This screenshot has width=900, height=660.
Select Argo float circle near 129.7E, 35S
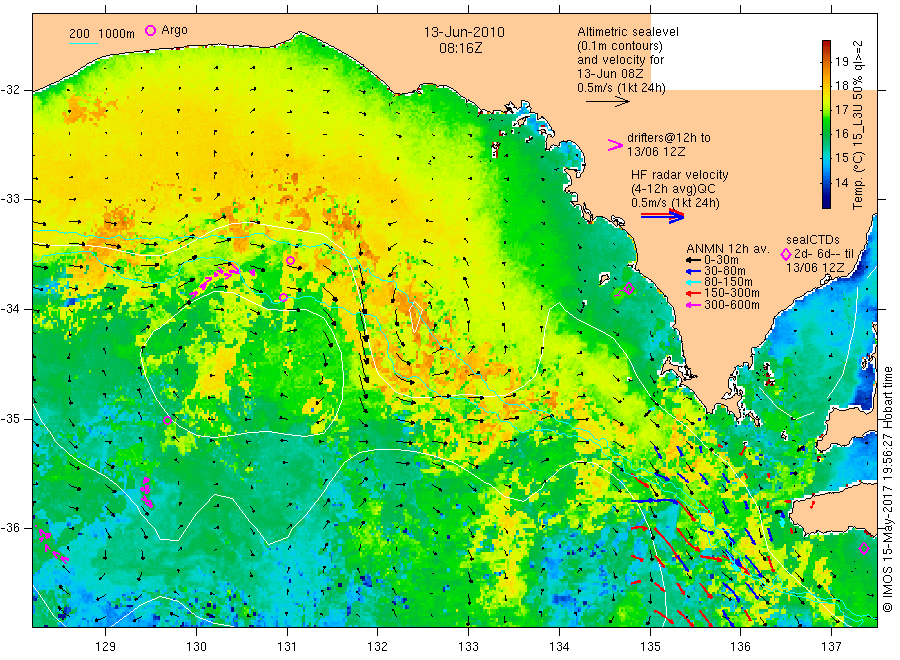(x=167, y=421)
